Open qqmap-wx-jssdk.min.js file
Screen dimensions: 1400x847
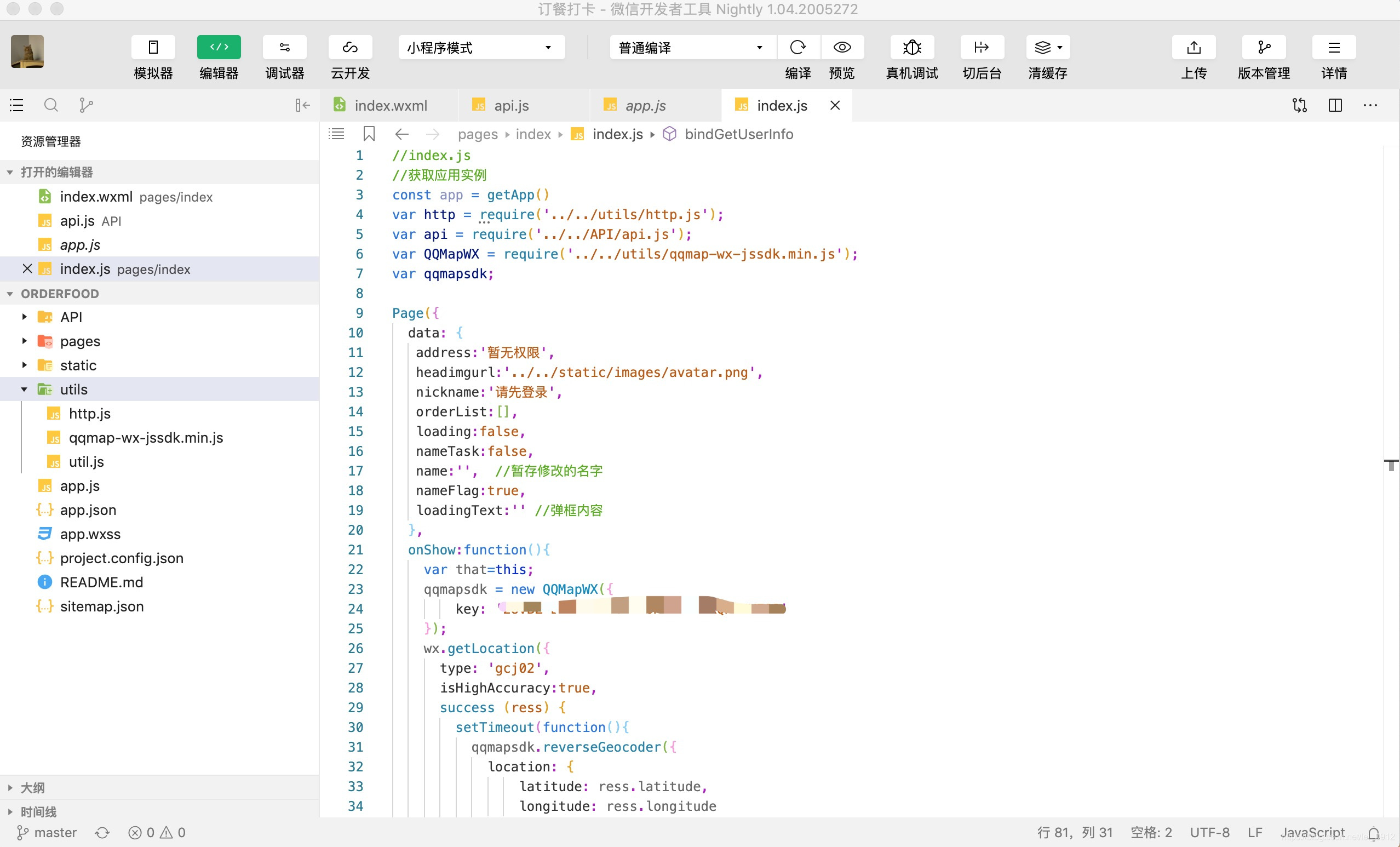159,438
